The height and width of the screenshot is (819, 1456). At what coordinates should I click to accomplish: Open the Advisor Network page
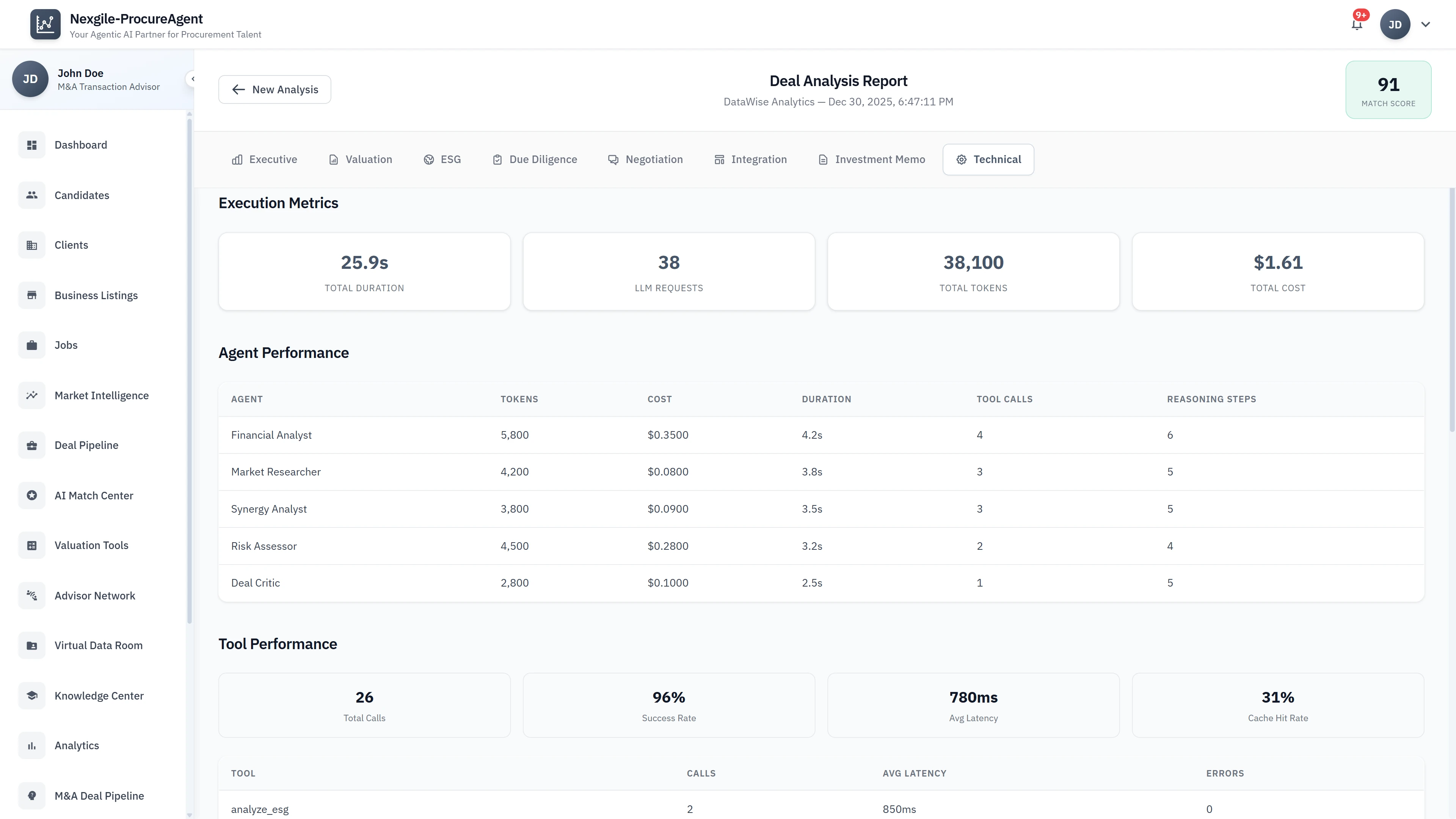94,595
